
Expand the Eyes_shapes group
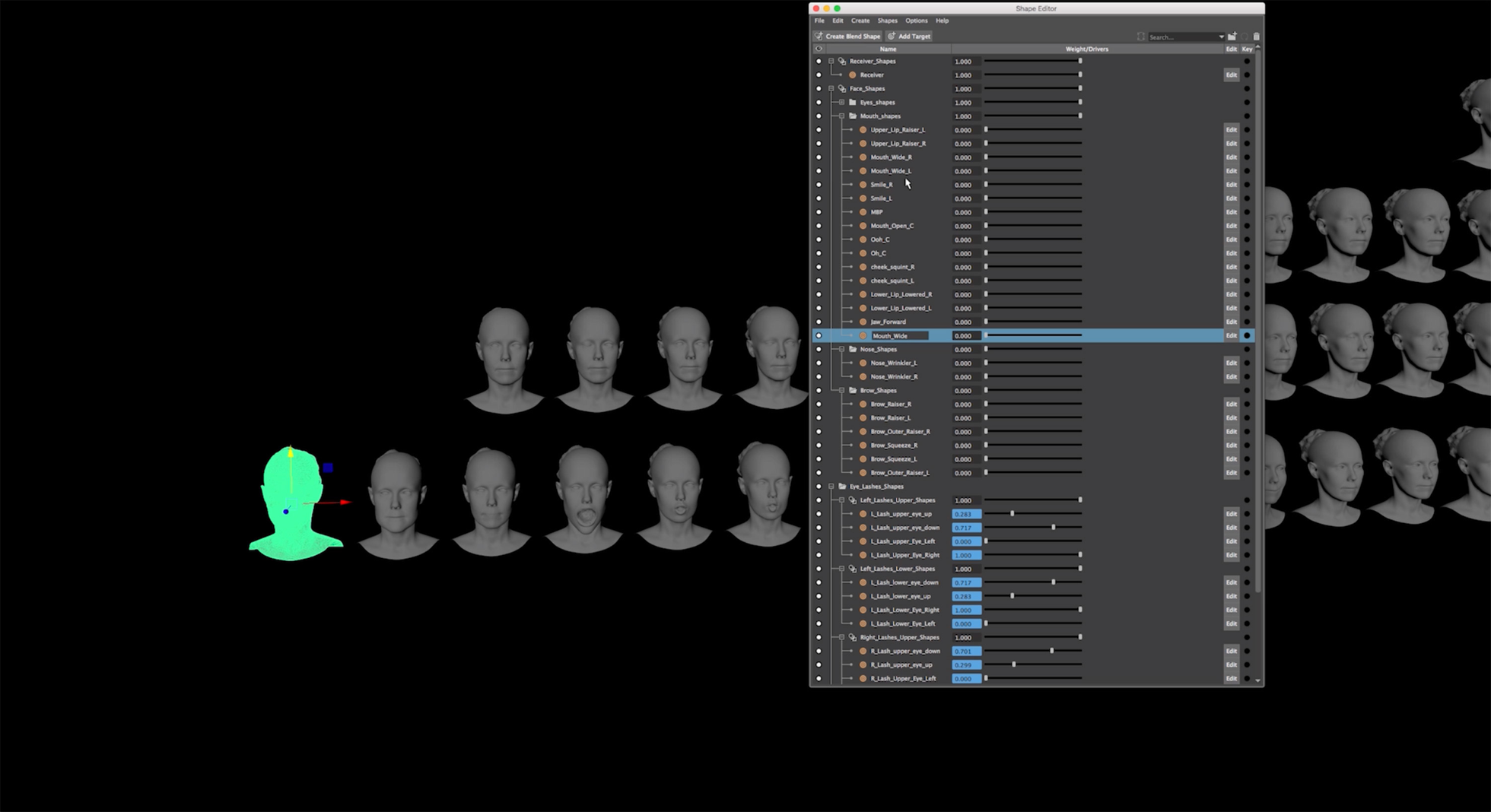coord(841,103)
